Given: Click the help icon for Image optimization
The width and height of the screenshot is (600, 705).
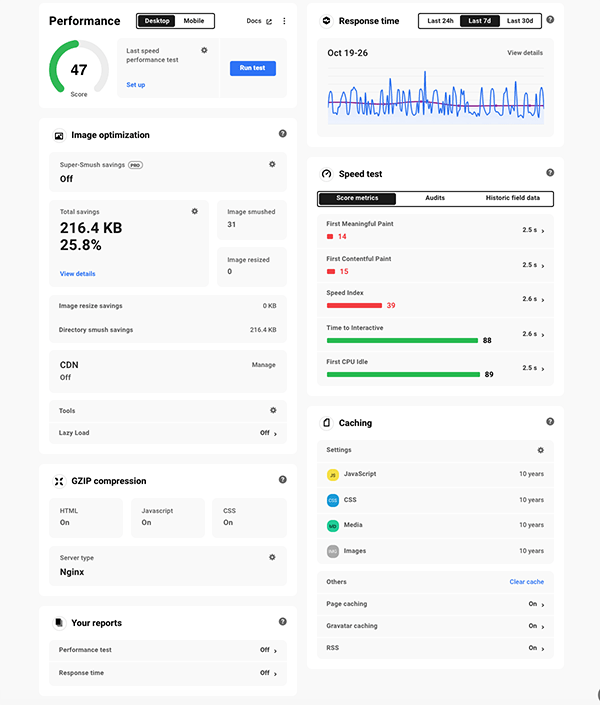Looking at the screenshot, I should point(283,134).
